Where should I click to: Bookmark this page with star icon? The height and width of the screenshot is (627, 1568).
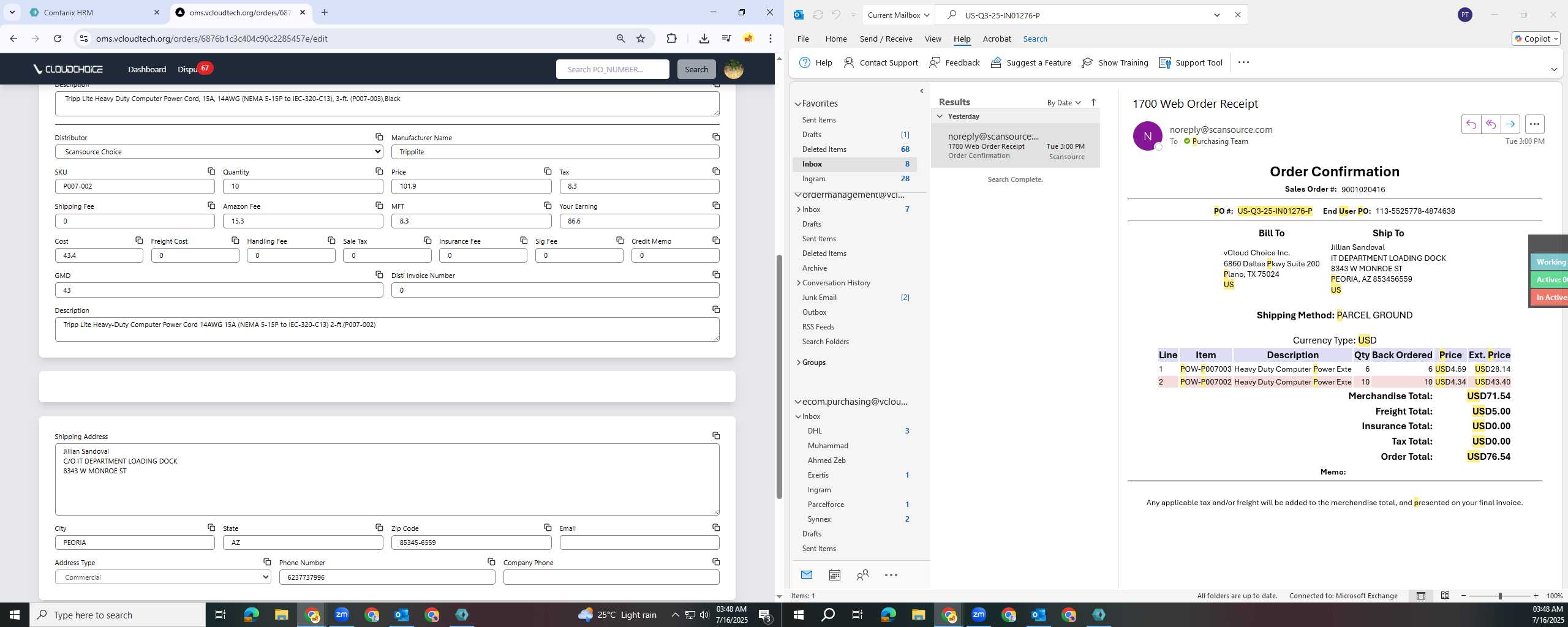[x=641, y=39]
